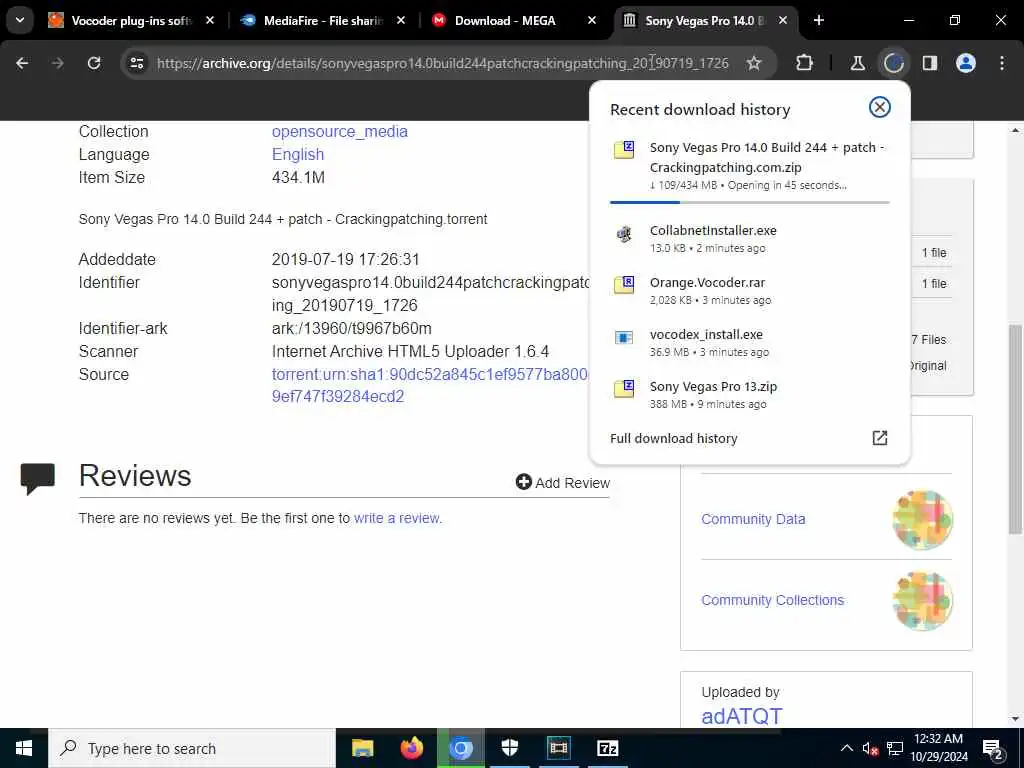Image resolution: width=1024 pixels, height=768 pixels.
Task: Bookmark this page with star icon
Action: [x=754, y=63]
